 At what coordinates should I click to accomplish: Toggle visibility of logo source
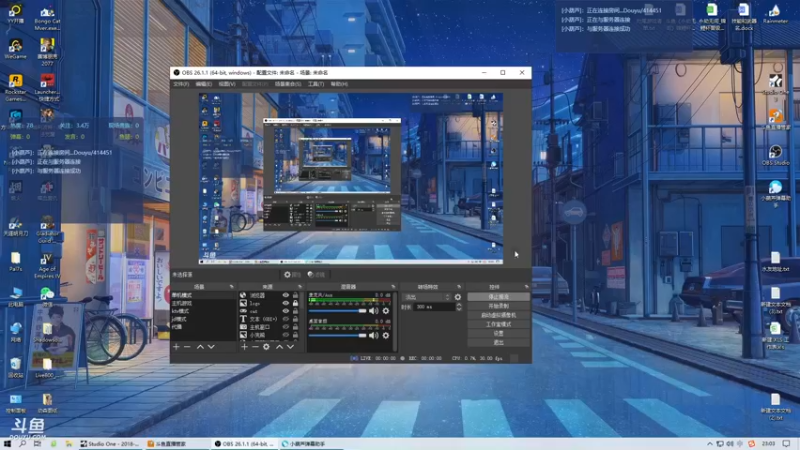point(286,303)
